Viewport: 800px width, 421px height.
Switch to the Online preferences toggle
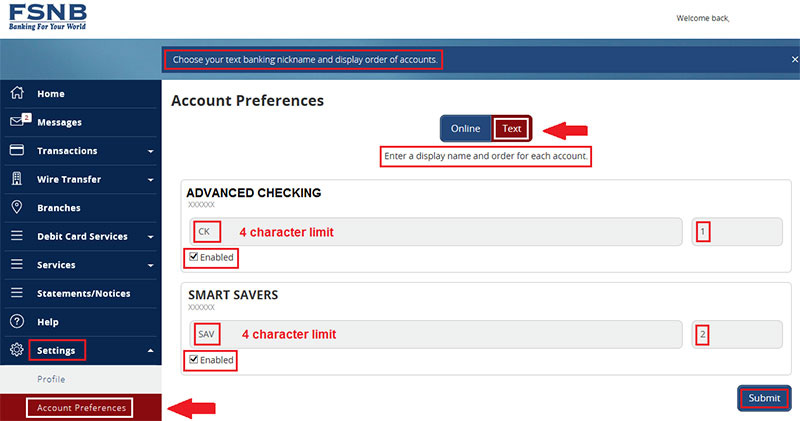click(465, 129)
